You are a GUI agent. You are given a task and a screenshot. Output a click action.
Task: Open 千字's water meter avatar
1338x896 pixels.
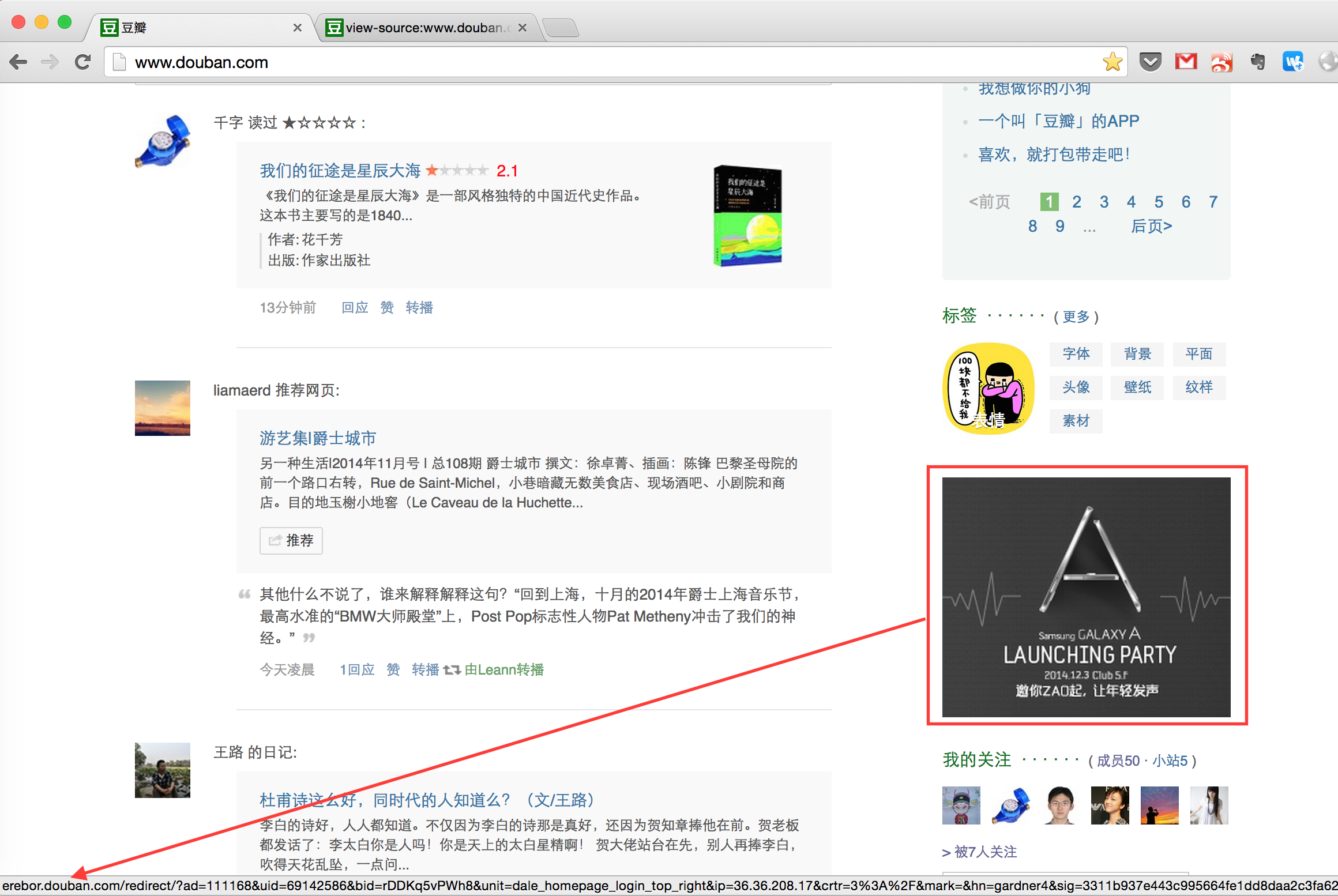coord(163,141)
